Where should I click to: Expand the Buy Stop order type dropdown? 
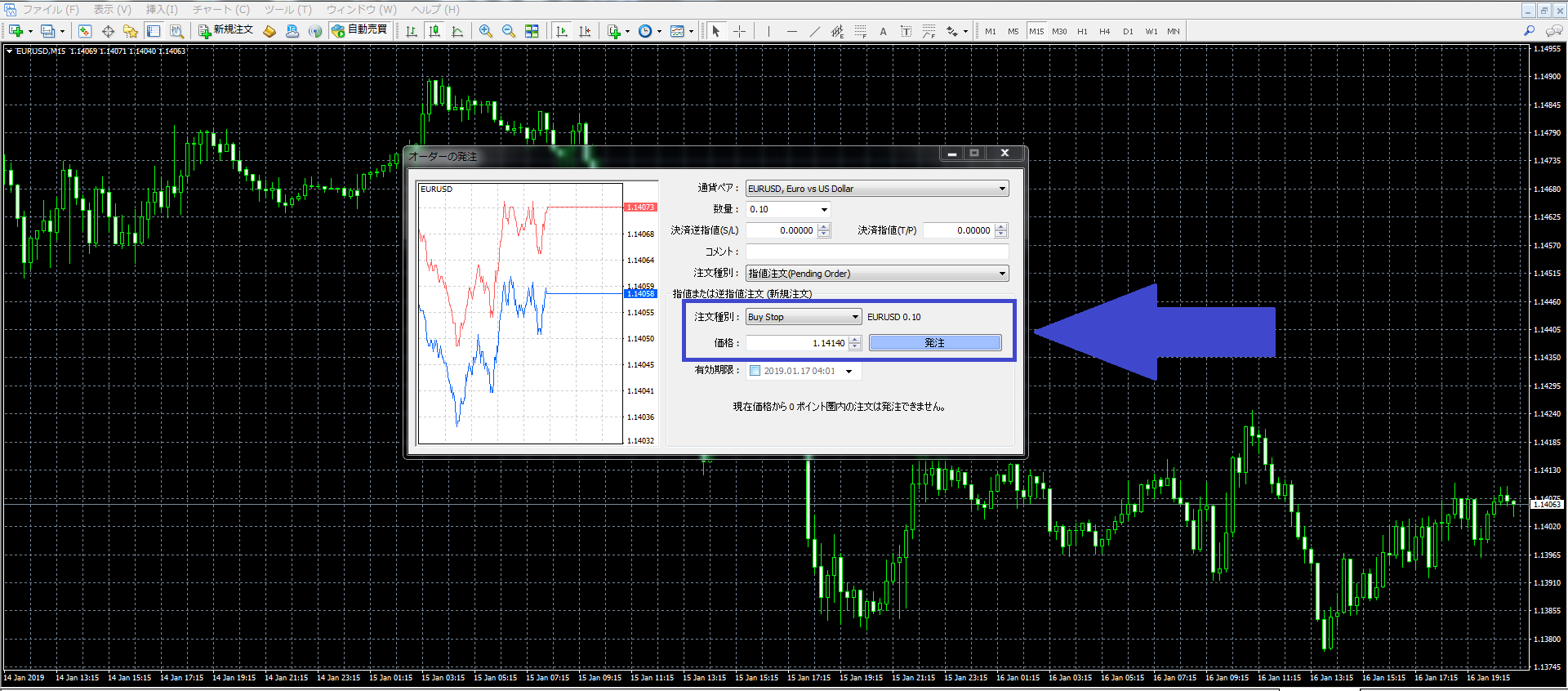(855, 317)
